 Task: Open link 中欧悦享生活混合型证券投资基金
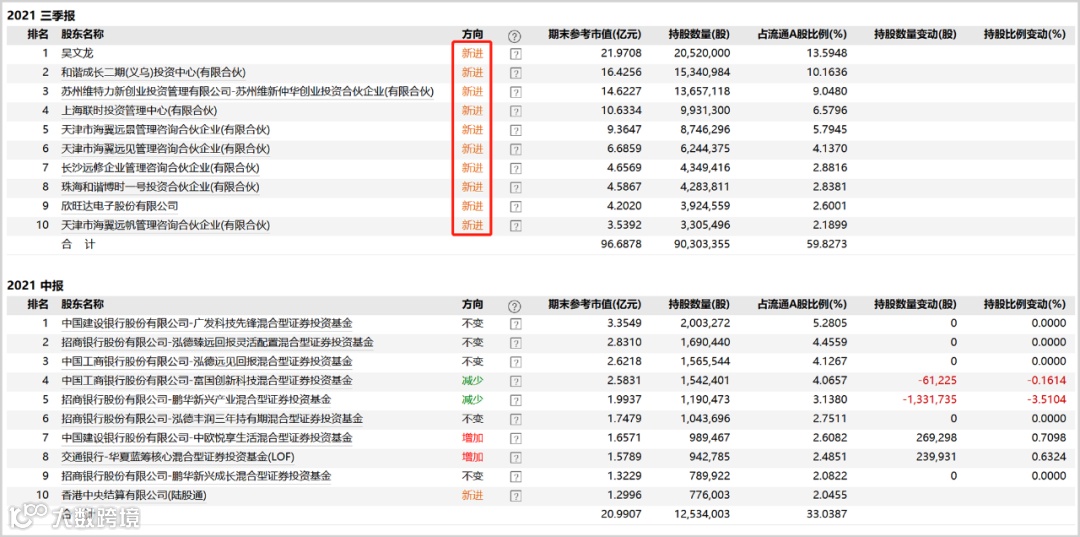point(207,438)
